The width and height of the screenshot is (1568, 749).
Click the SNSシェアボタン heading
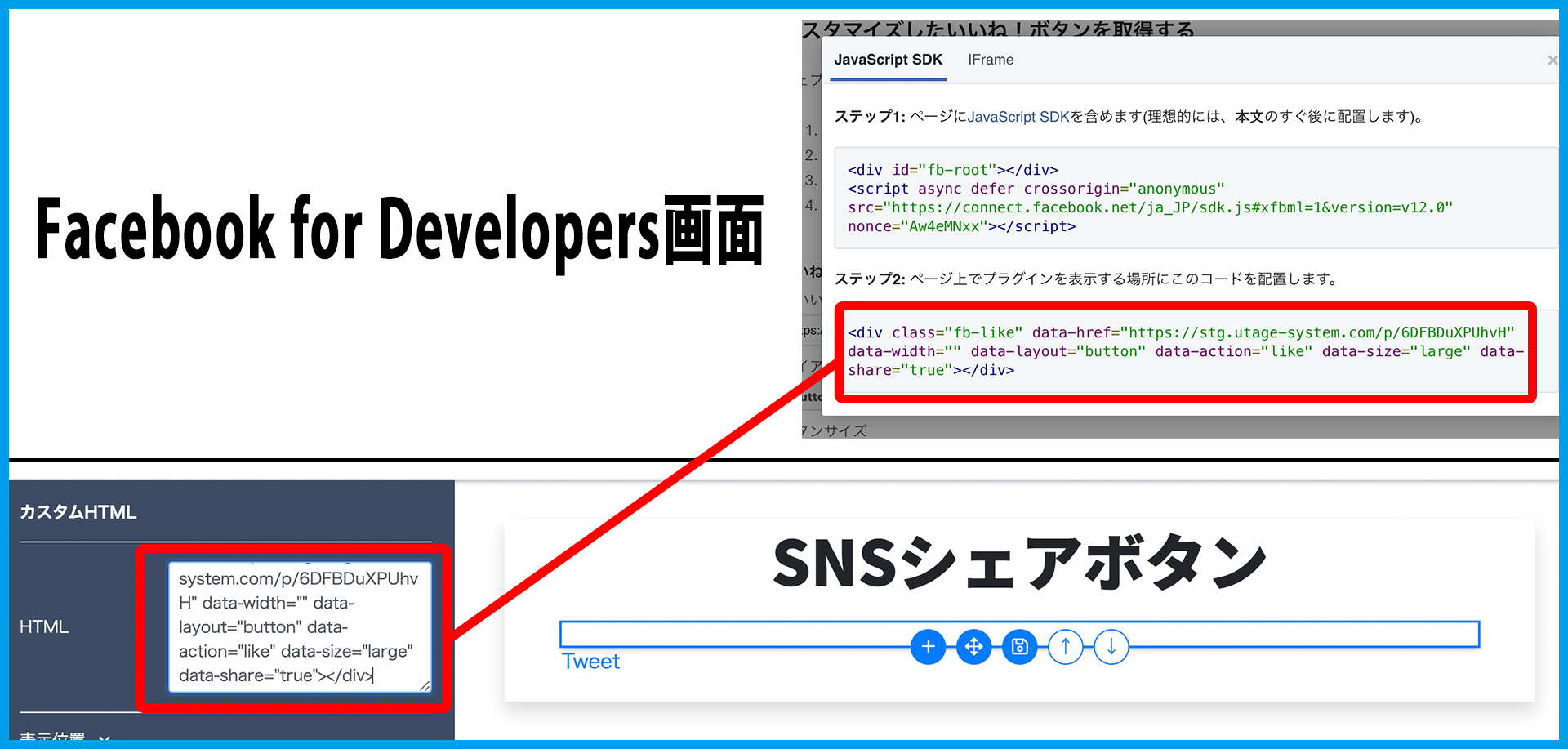1018,564
